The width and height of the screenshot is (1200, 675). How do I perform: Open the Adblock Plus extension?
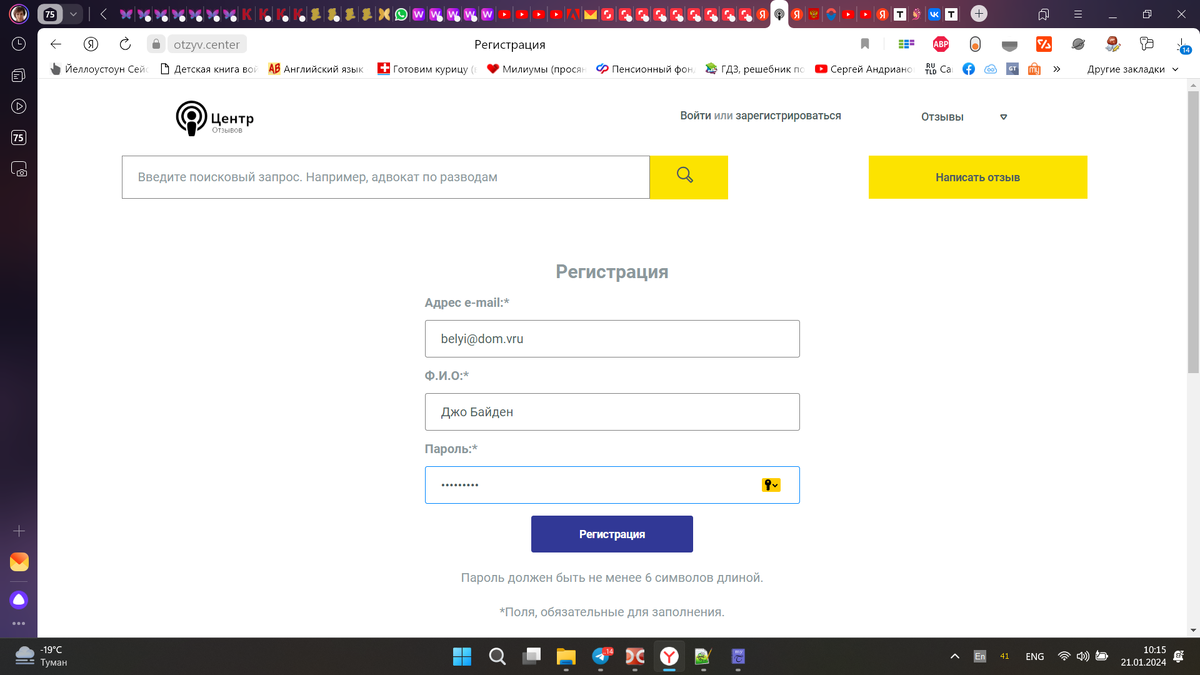click(940, 44)
